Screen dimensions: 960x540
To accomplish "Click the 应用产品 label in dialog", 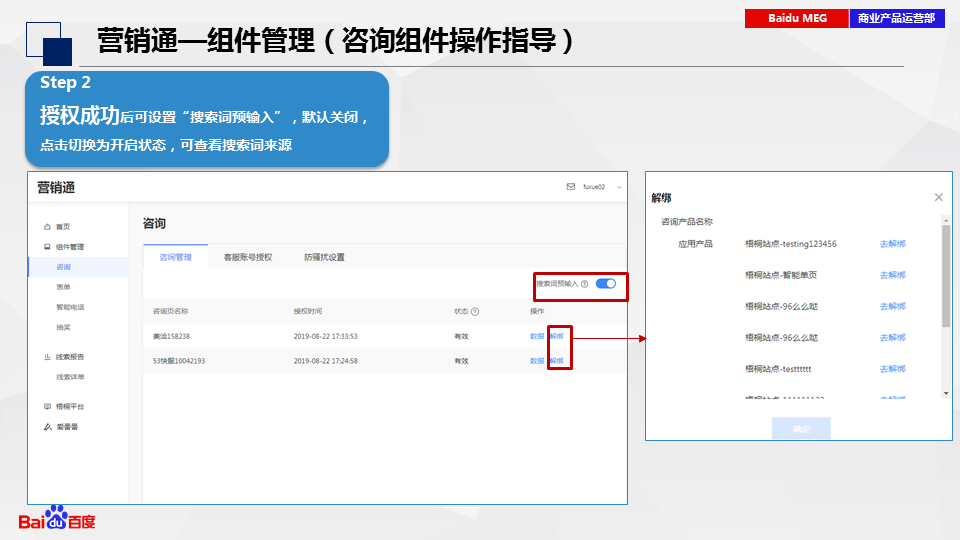I will pos(696,244).
